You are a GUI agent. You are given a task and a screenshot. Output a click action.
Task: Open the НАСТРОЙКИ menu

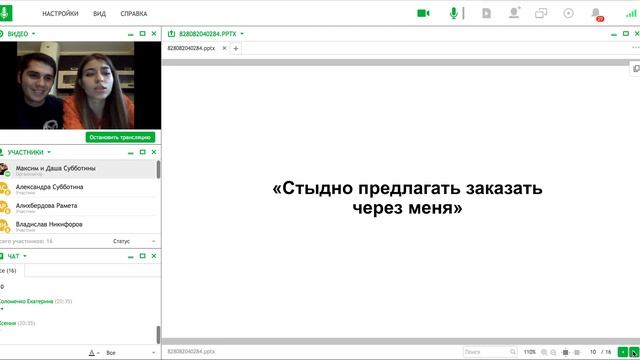(60, 13)
